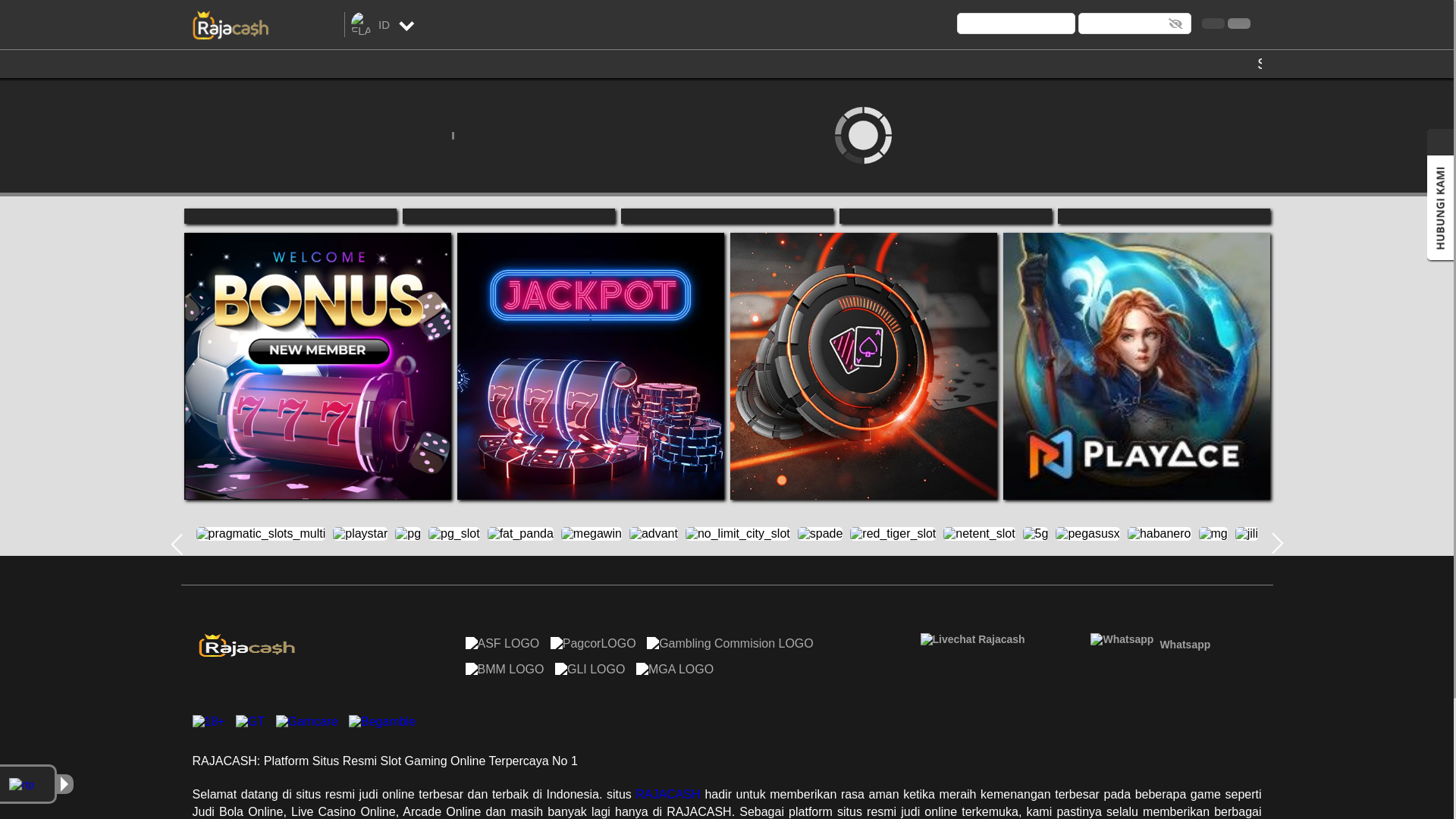Go to next provider with right arrow
The width and height of the screenshot is (1456, 819).
1277,544
